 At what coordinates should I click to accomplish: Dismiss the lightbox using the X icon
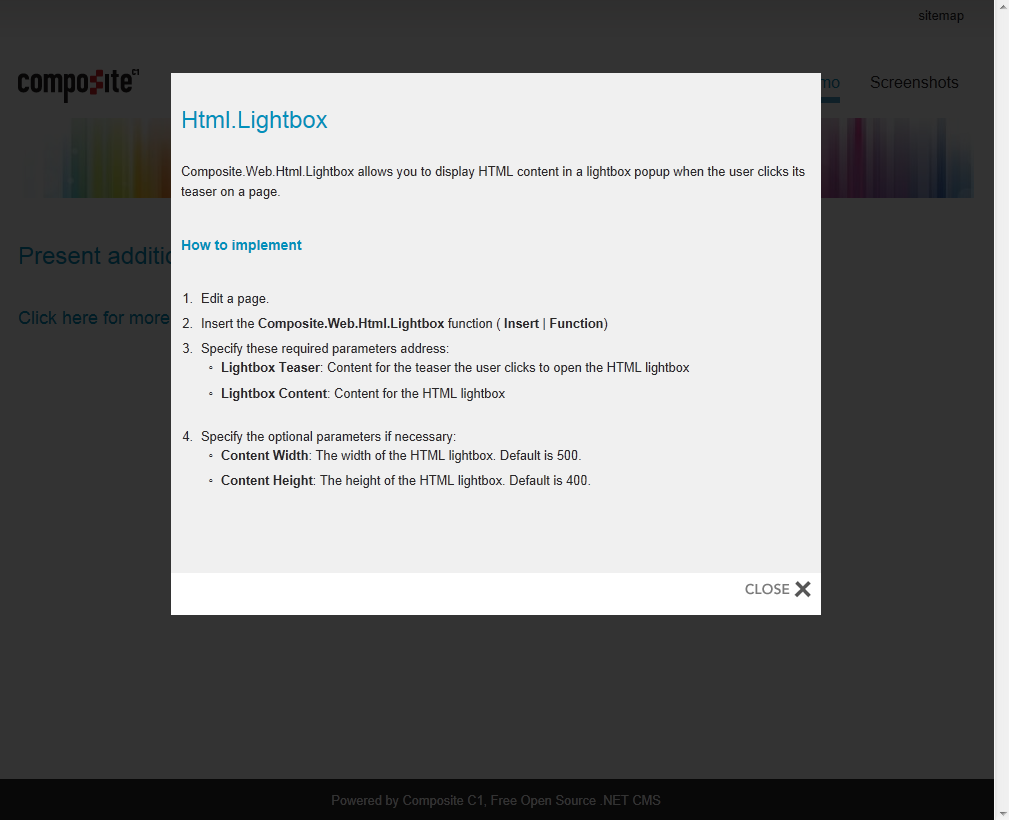click(x=803, y=589)
